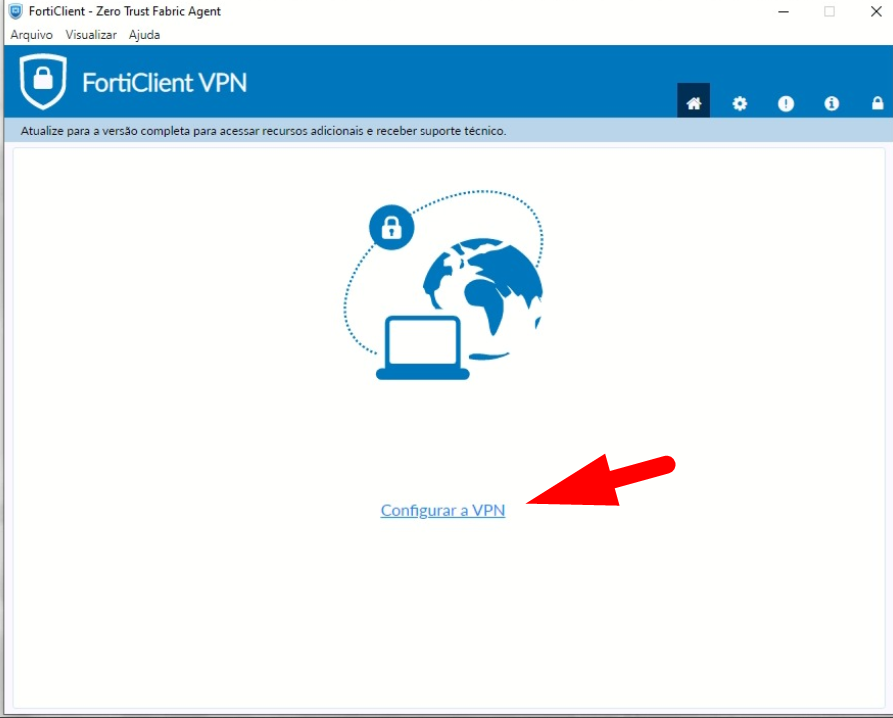The height and width of the screenshot is (718, 893).
Task: Open the Visualizar menu
Action: click(91, 35)
